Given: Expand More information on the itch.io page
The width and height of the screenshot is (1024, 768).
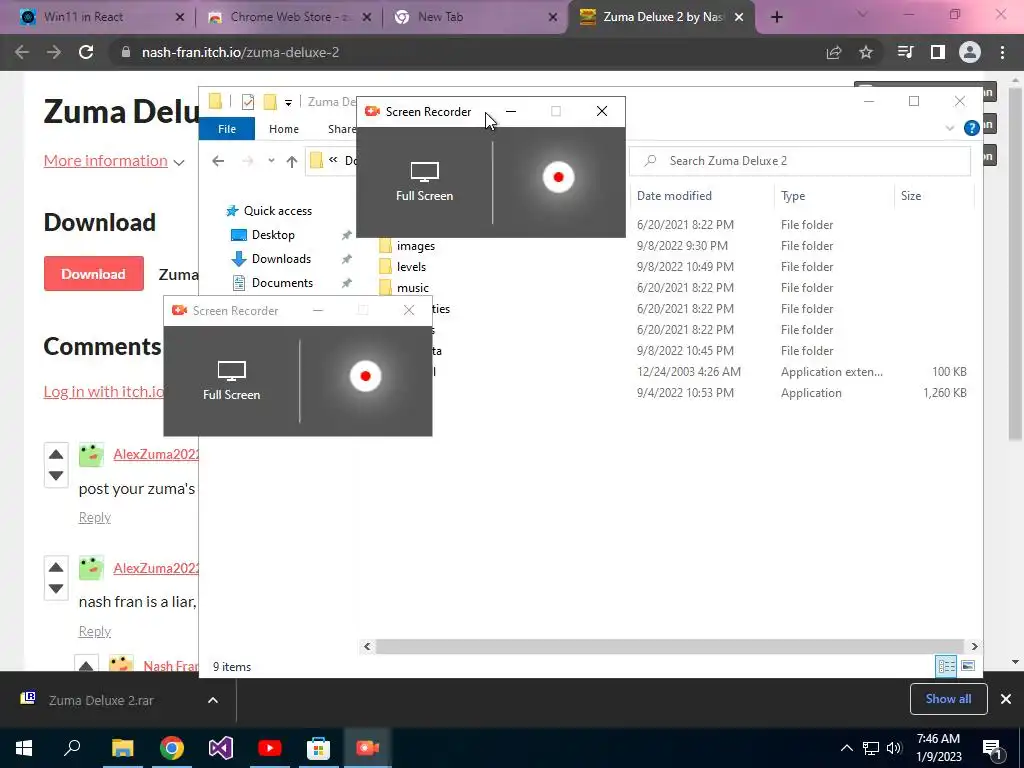Looking at the screenshot, I should tap(114, 161).
